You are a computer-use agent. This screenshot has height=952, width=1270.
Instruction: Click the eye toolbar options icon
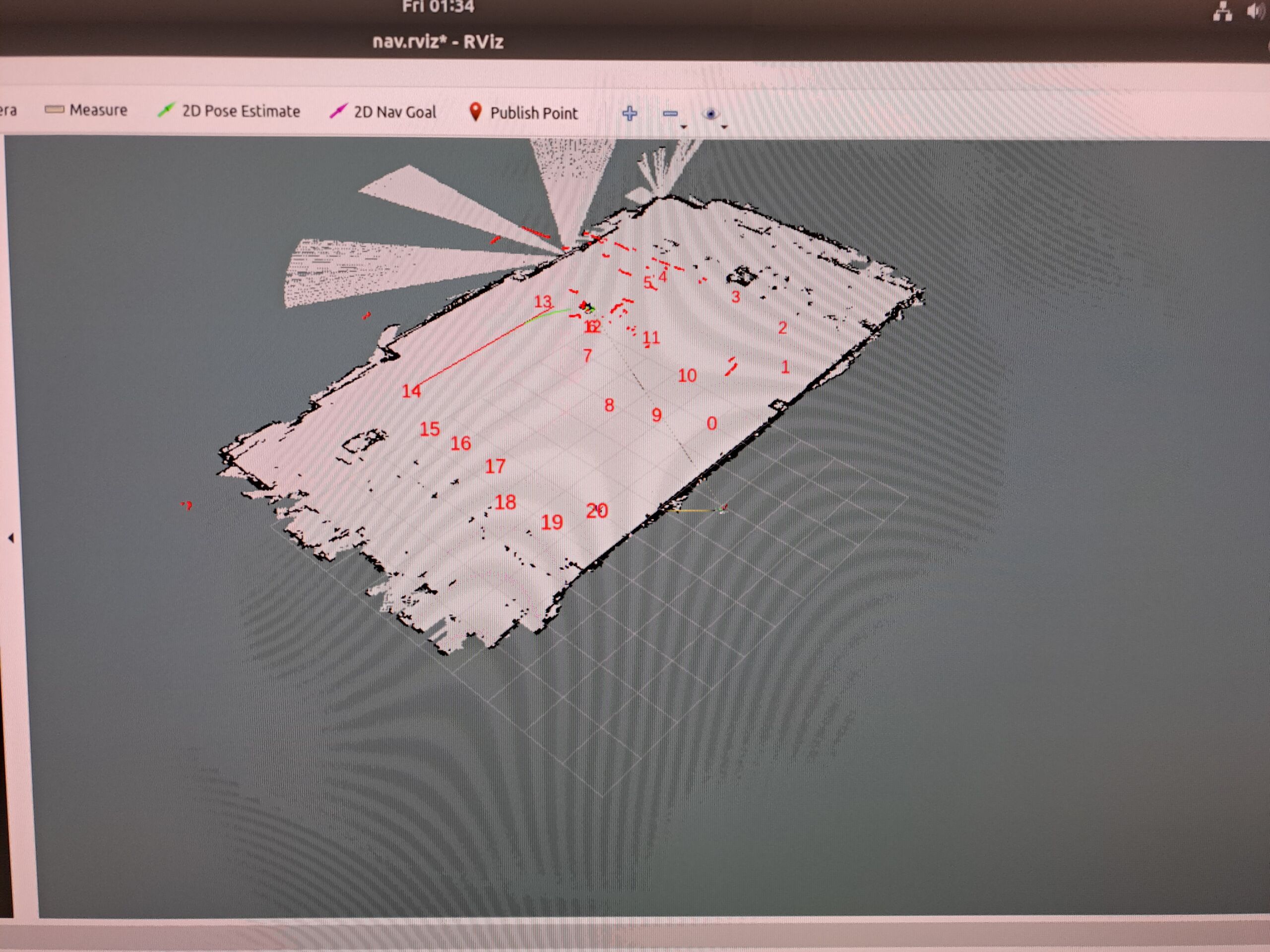coord(711,114)
